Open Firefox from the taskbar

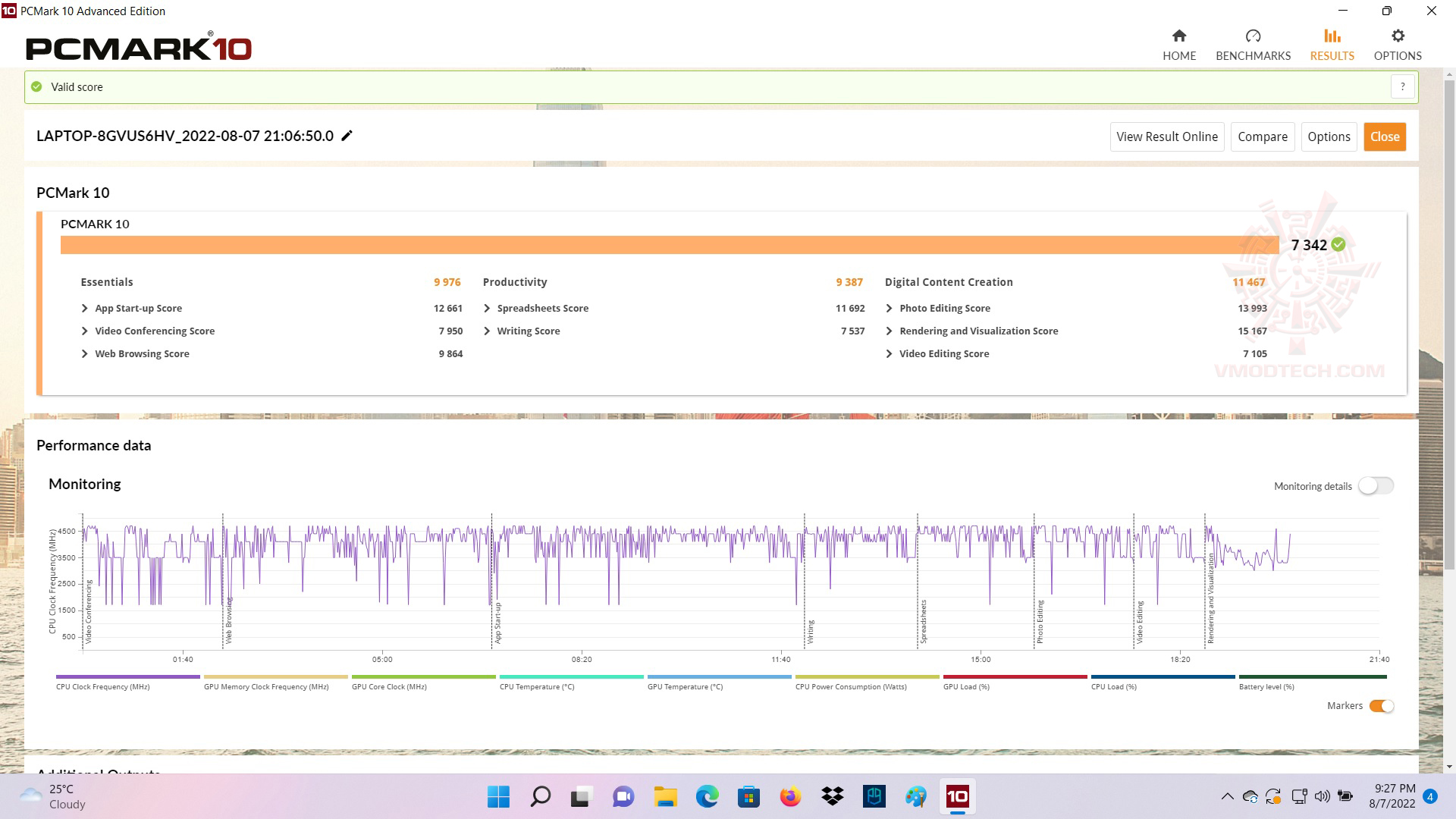pos(790,796)
